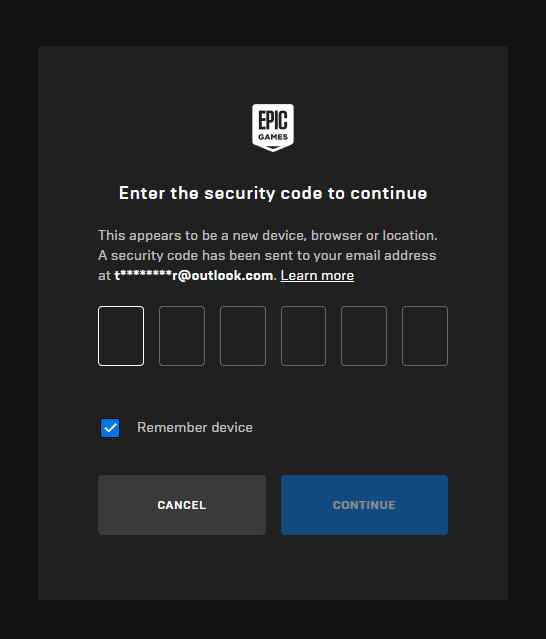546x639 pixels.
Task: Click into the third code digit box
Action: [243, 336]
